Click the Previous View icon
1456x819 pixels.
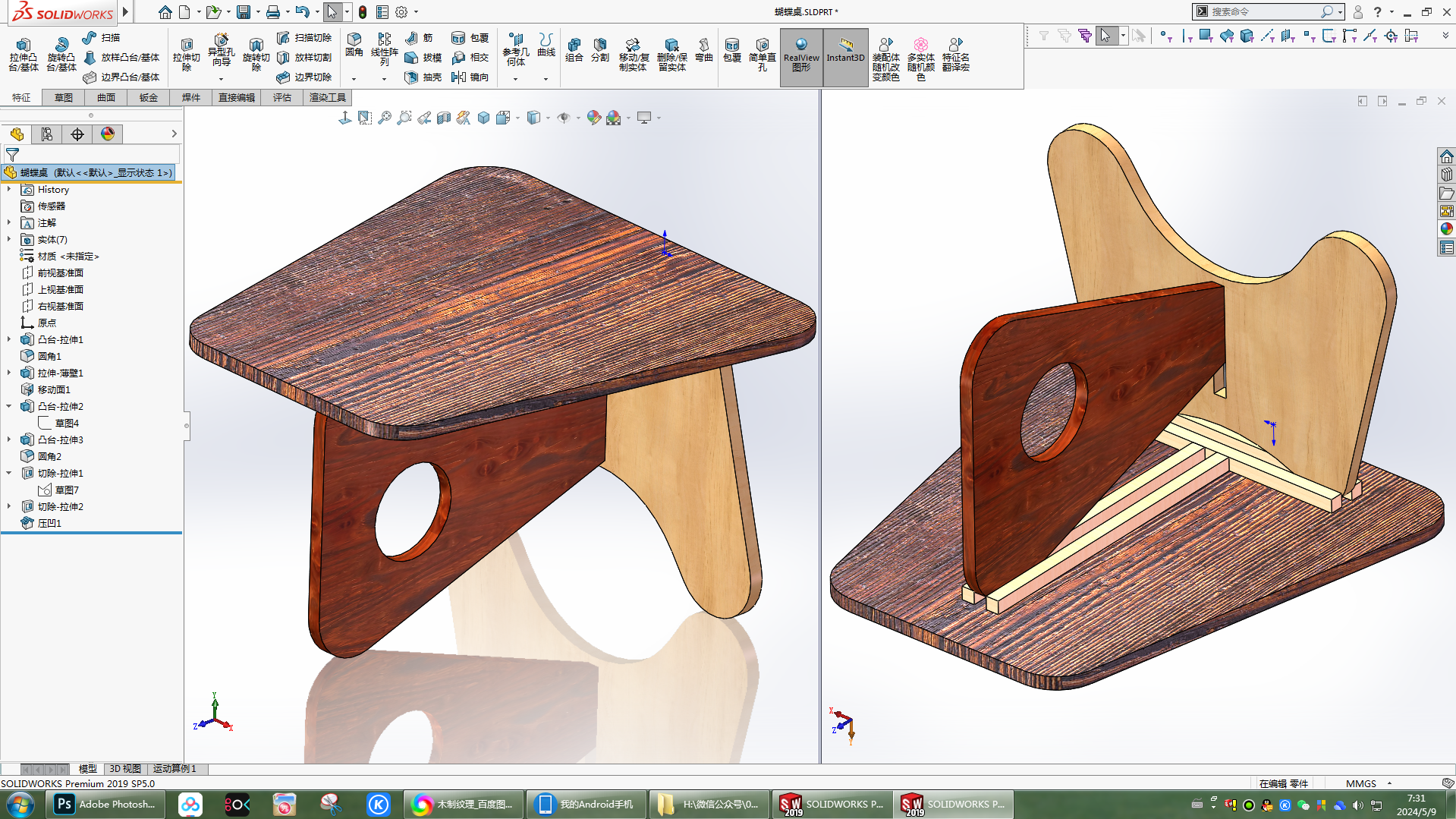click(424, 118)
